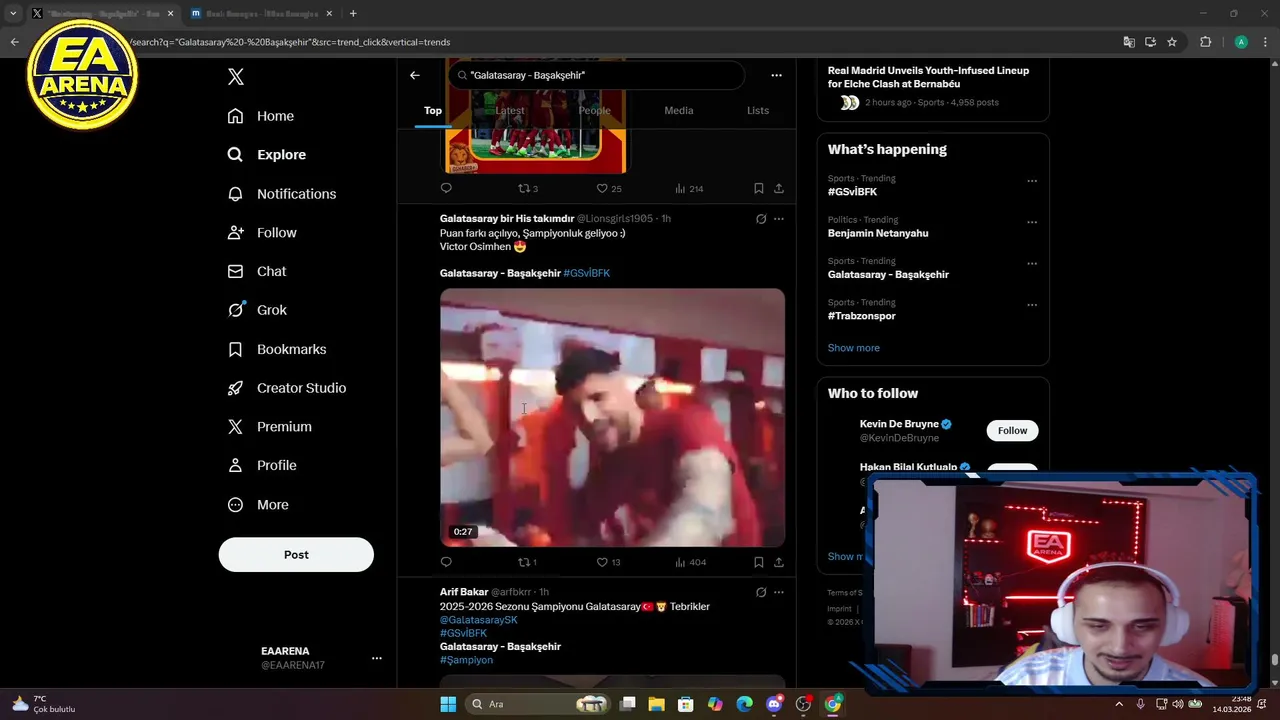The width and height of the screenshot is (1280, 720).
Task: Open search settings three-dot menu
Action: 776,75
